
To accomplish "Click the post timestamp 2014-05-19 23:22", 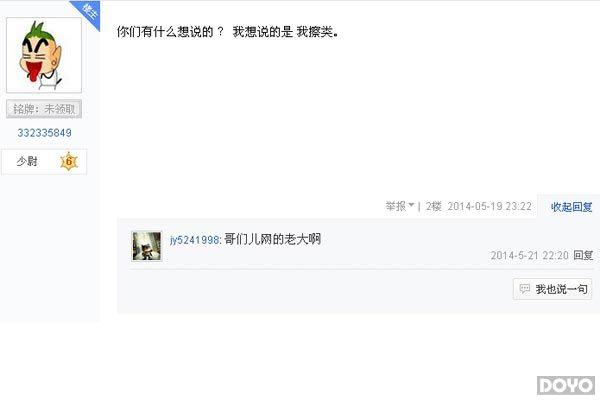I will (x=489, y=206).
